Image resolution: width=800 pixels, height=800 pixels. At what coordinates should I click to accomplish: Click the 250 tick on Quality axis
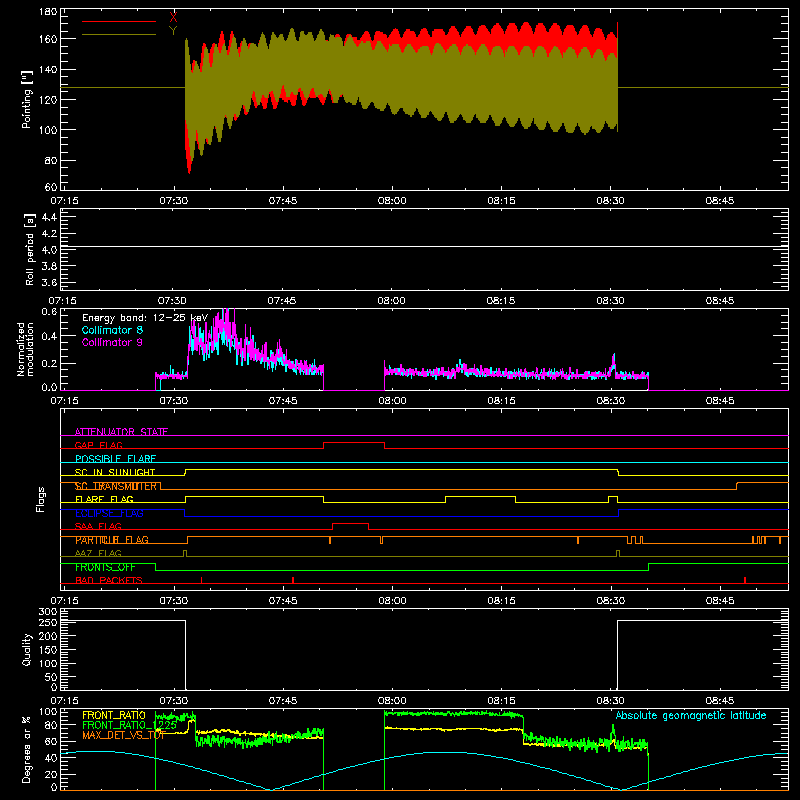tap(47, 623)
